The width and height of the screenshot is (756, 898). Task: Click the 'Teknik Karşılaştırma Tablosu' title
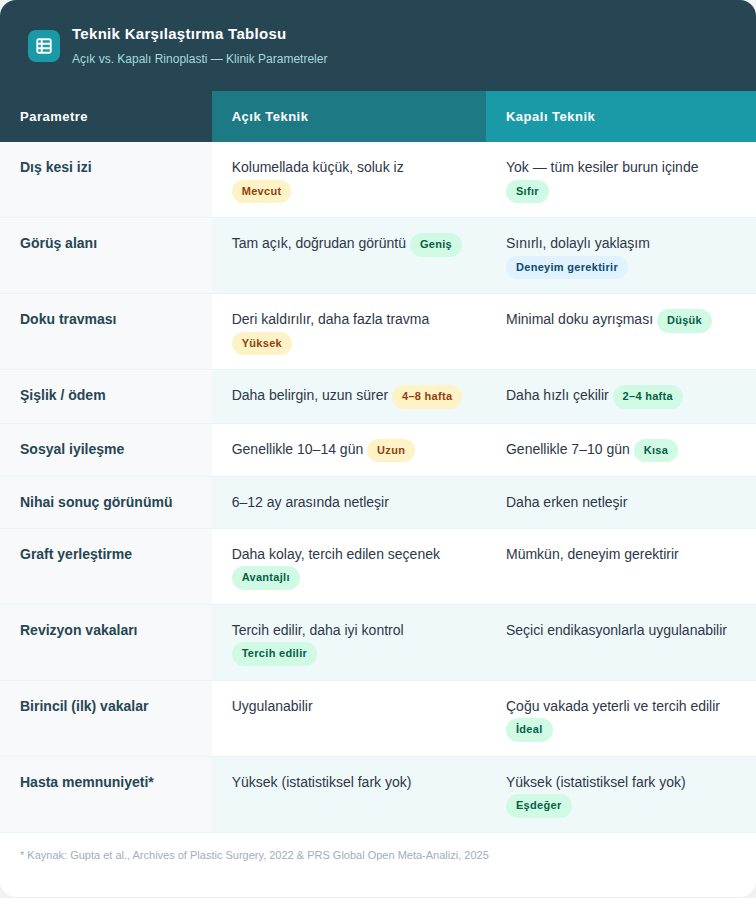[x=179, y=34]
